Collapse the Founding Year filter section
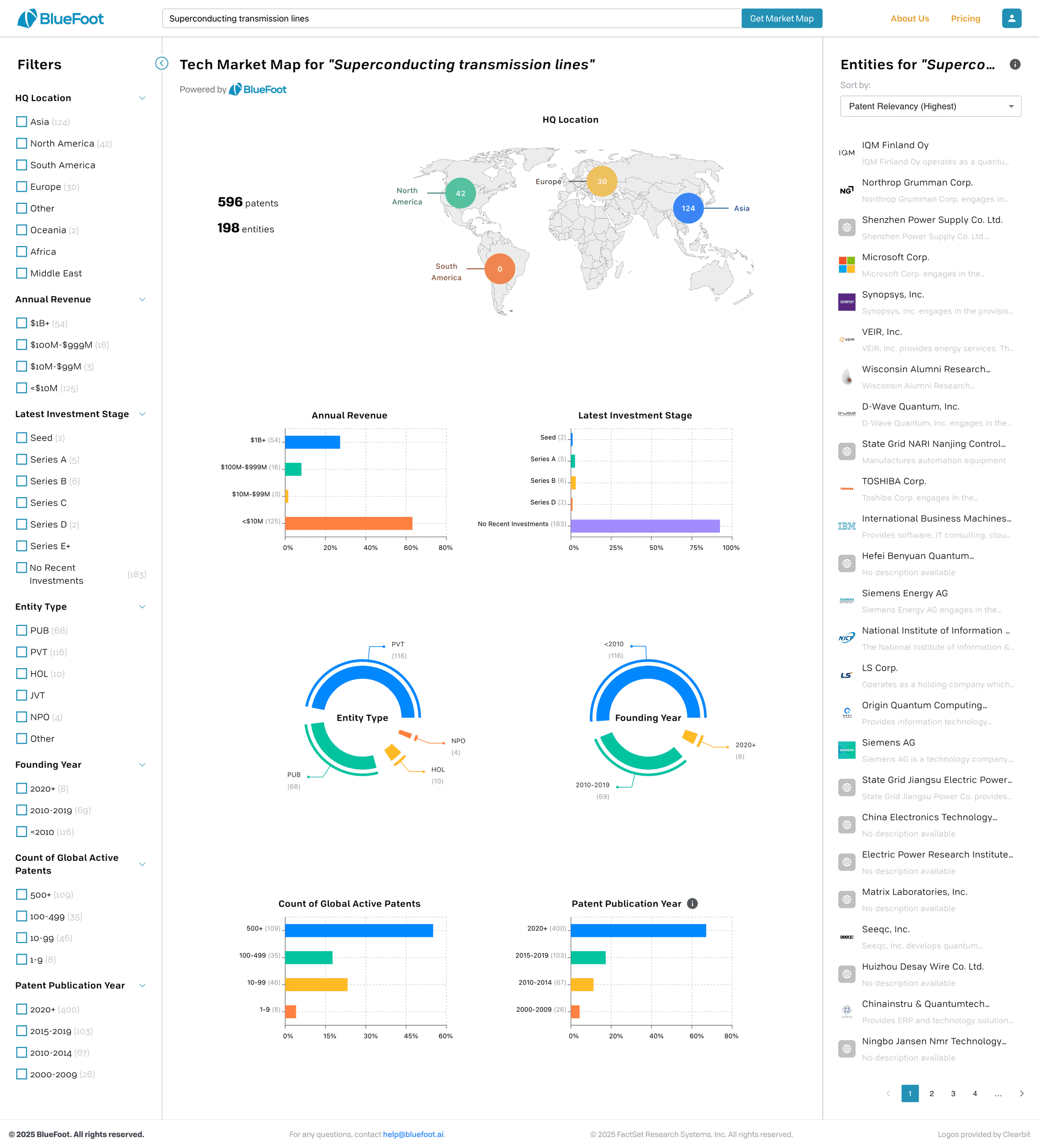The width and height of the screenshot is (1039, 1148). pyautogui.click(x=143, y=765)
